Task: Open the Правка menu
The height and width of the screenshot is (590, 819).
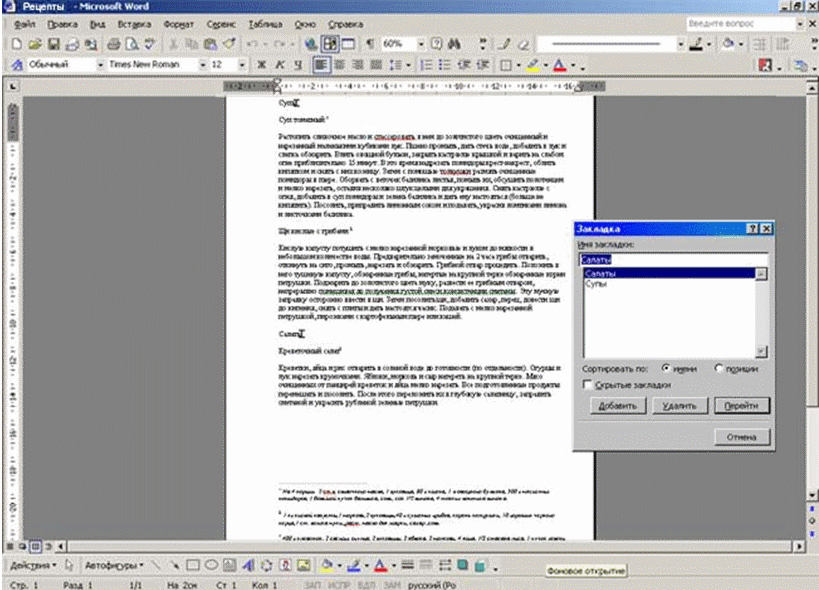Action: 62,24
